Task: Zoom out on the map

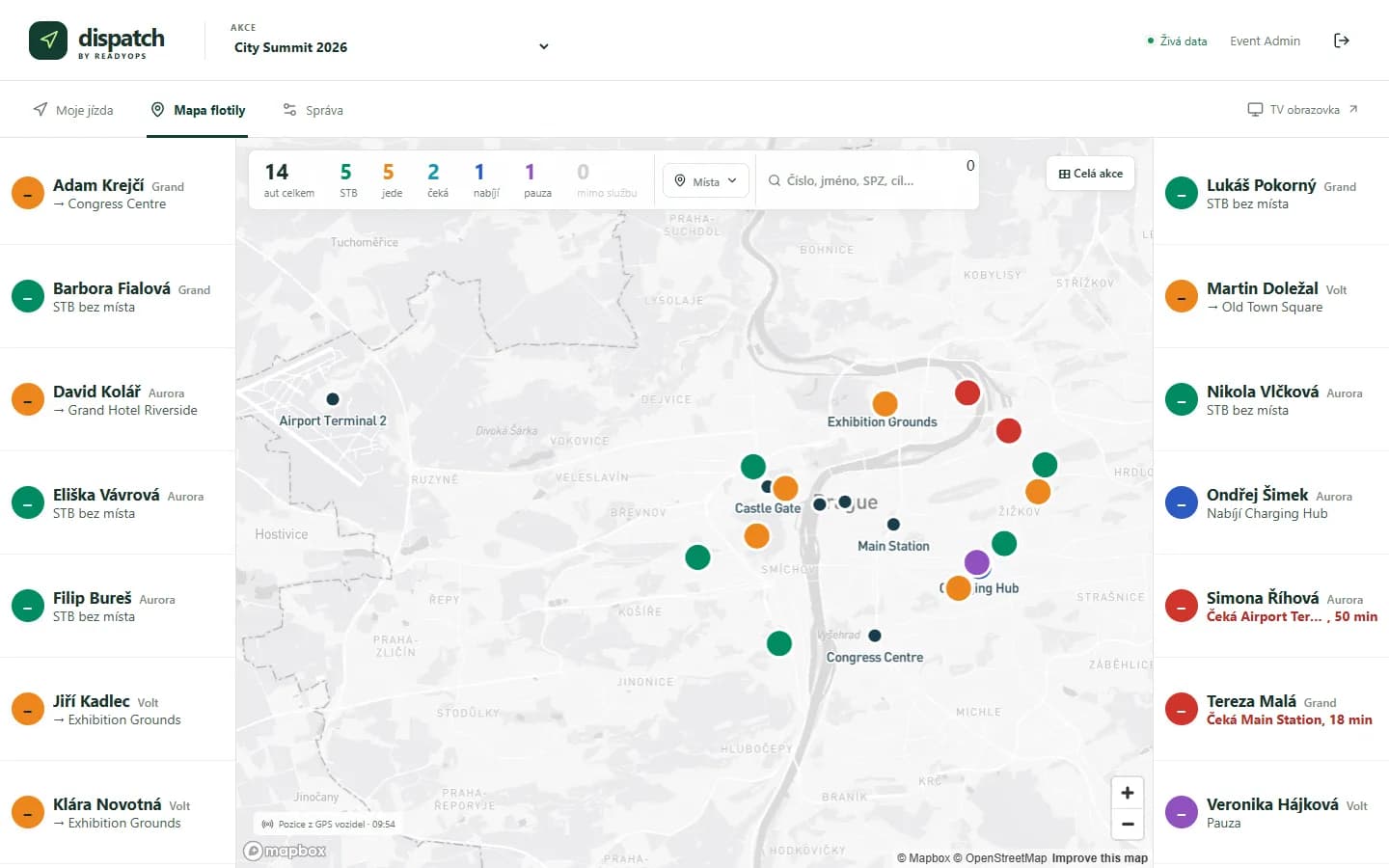Action: 1127,824
